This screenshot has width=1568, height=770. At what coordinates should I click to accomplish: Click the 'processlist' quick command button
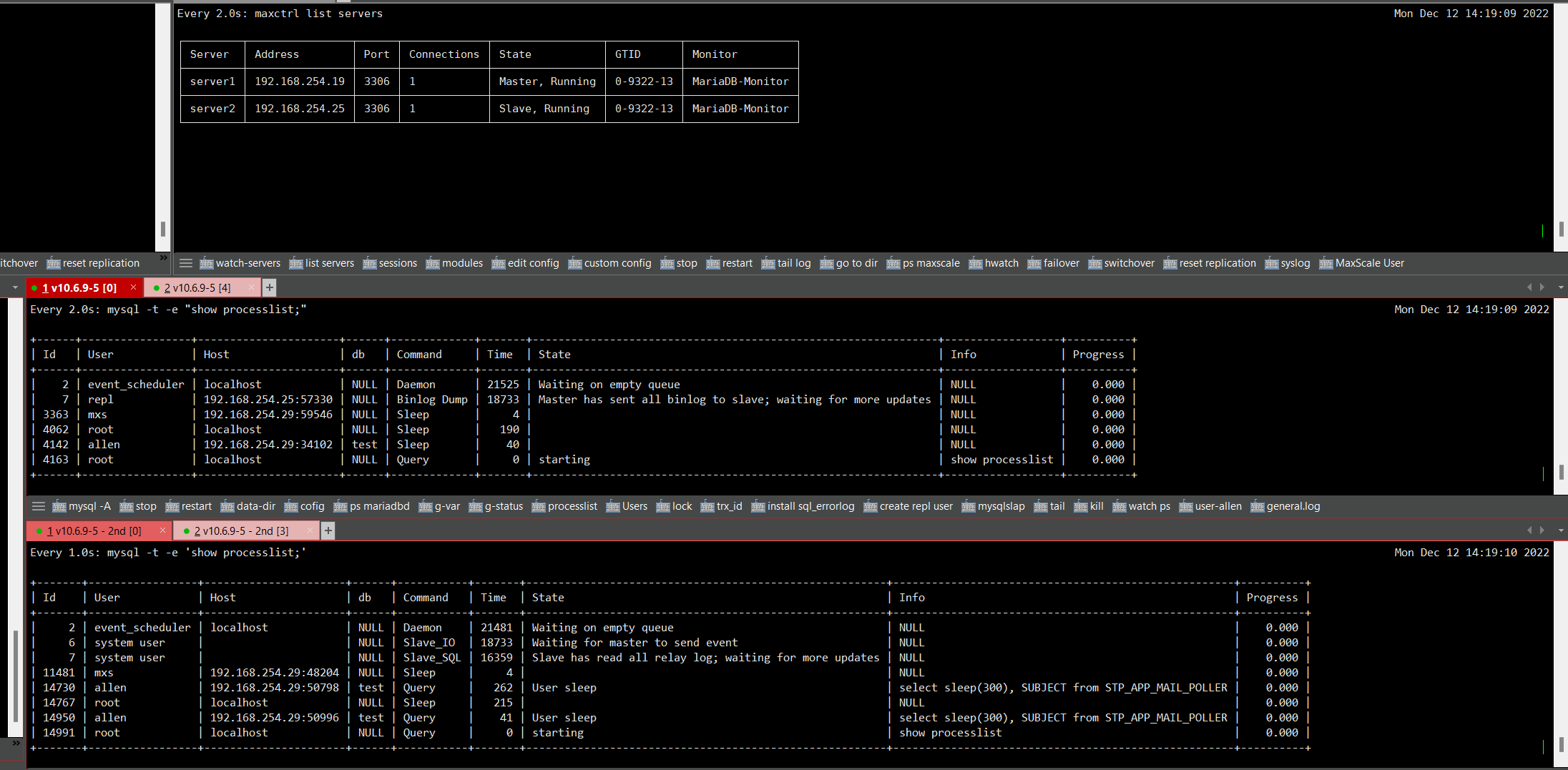pyautogui.click(x=564, y=506)
